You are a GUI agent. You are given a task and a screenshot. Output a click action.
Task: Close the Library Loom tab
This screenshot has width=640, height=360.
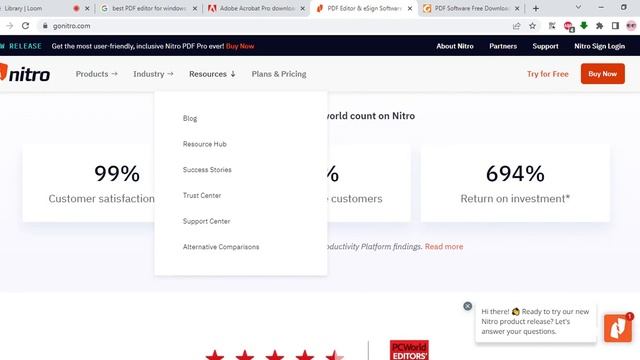coord(87,8)
